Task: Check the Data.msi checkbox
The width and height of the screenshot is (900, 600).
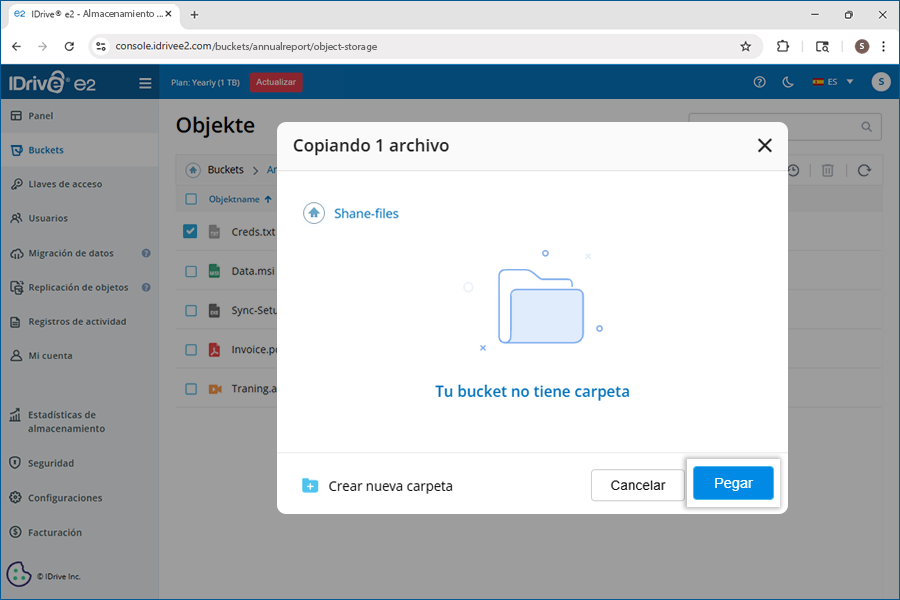Action: coord(191,271)
